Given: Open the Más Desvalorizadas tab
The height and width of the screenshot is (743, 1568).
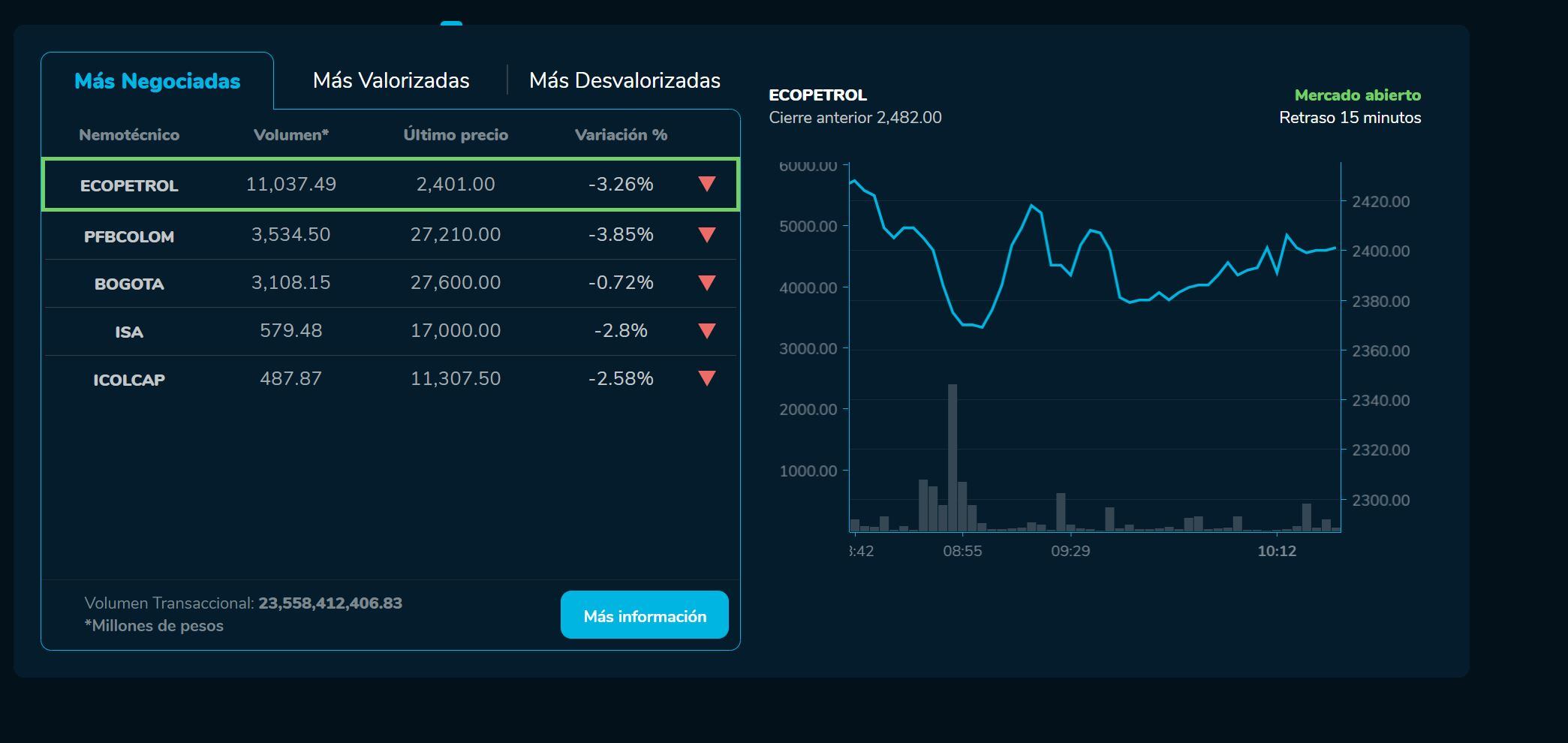Looking at the screenshot, I should 624,80.
